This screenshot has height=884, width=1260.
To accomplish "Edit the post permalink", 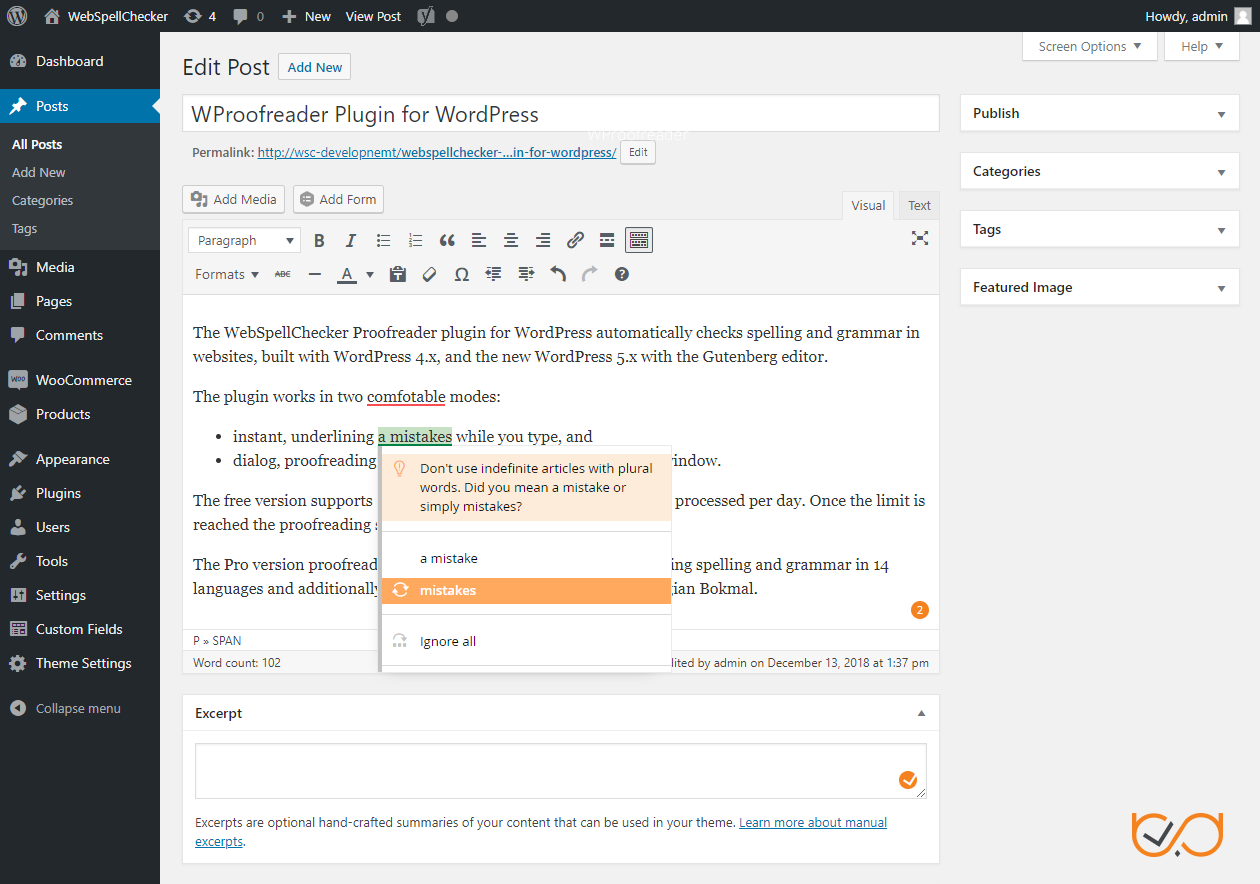I will click(637, 152).
